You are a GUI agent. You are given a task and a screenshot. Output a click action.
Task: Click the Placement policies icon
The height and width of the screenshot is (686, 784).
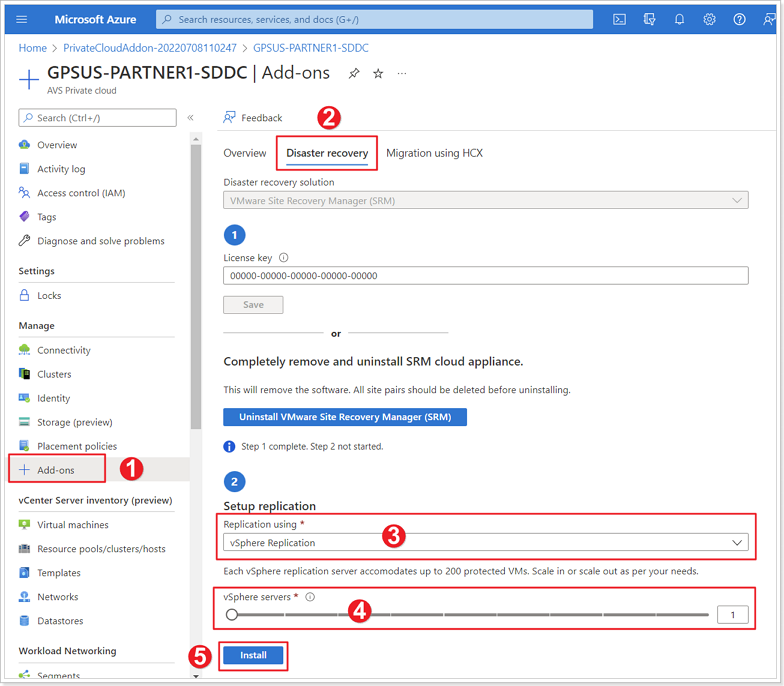click(24, 446)
